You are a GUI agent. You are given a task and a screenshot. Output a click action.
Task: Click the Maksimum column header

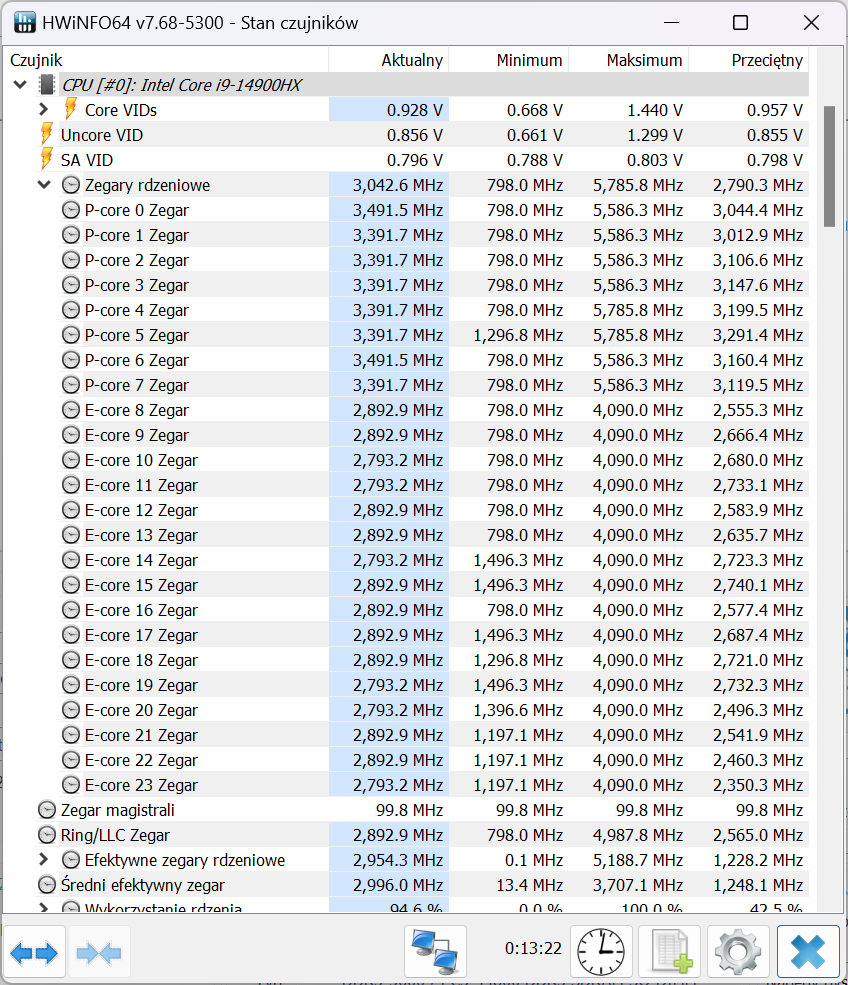coord(628,60)
